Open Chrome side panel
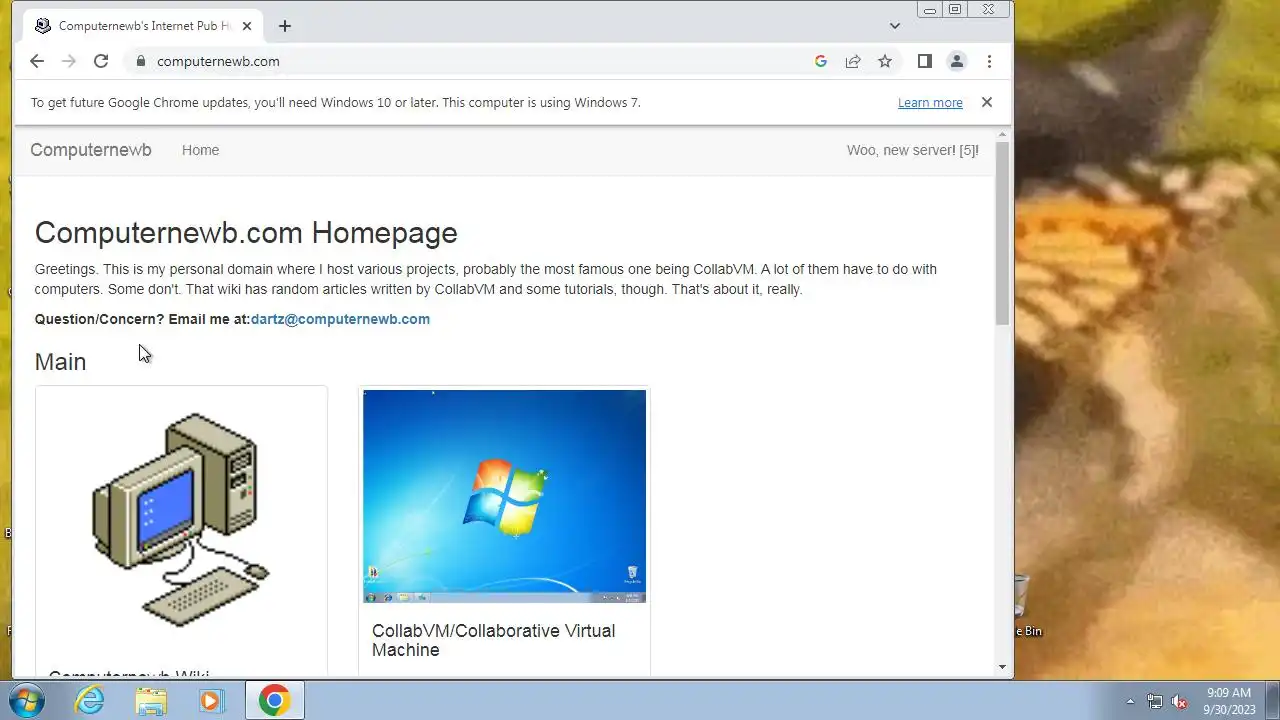Screen dimensions: 1280x720 pos(925,61)
